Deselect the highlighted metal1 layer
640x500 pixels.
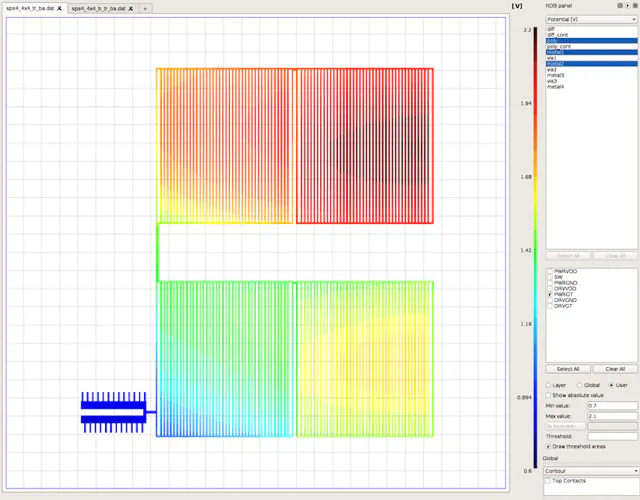coord(591,52)
